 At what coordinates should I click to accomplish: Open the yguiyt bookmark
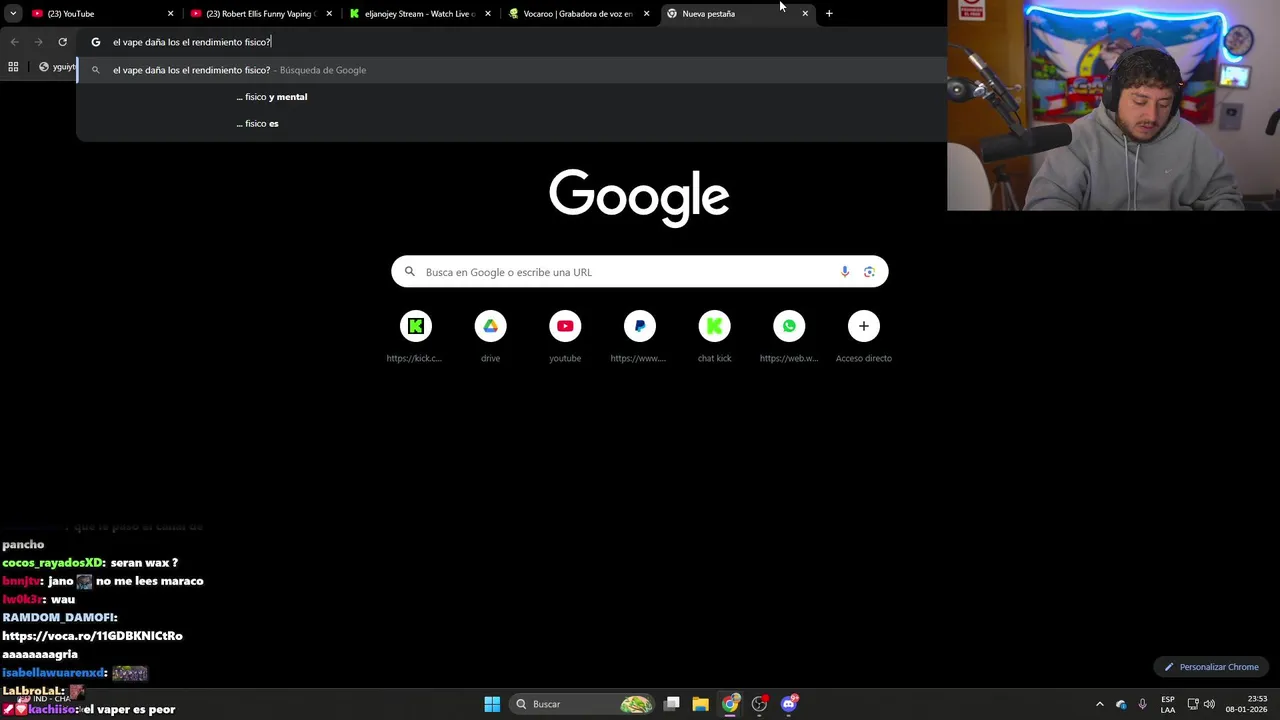pyautogui.click(x=57, y=67)
